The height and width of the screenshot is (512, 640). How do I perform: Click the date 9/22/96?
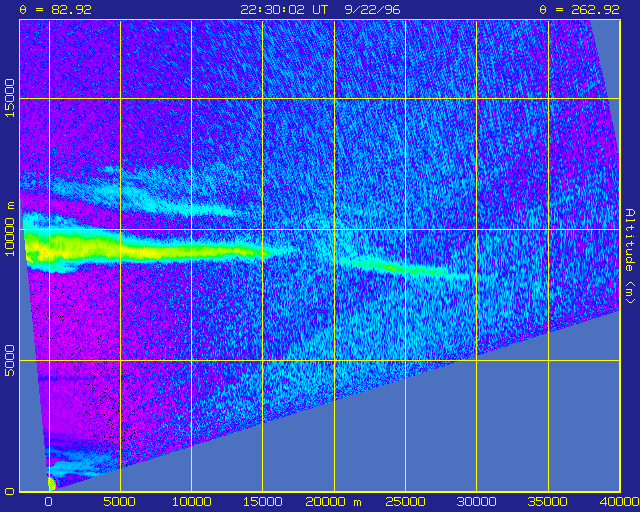pos(372,9)
